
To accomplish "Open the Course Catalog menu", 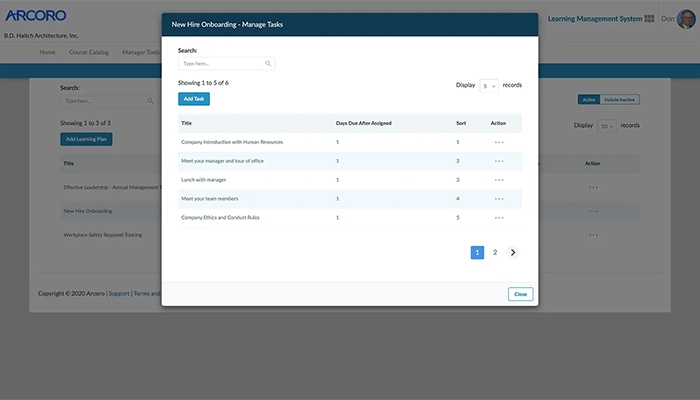I will coord(88,52).
